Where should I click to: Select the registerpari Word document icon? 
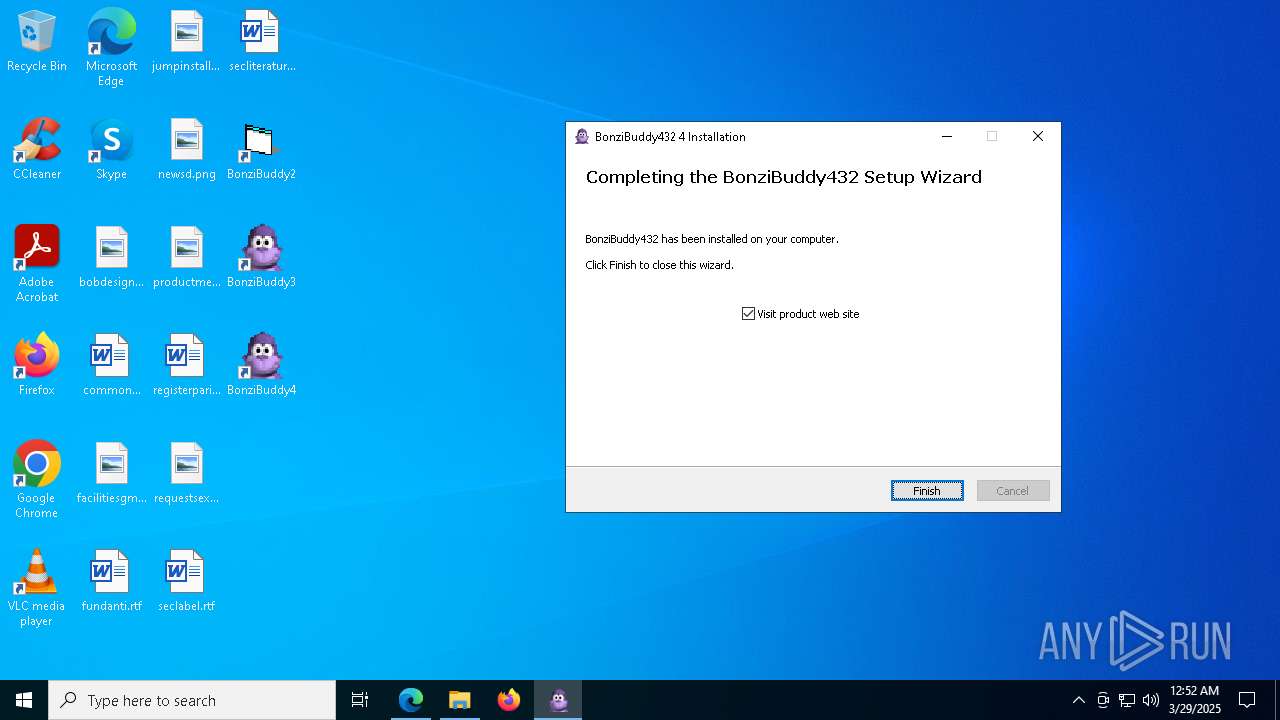click(x=186, y=366)
